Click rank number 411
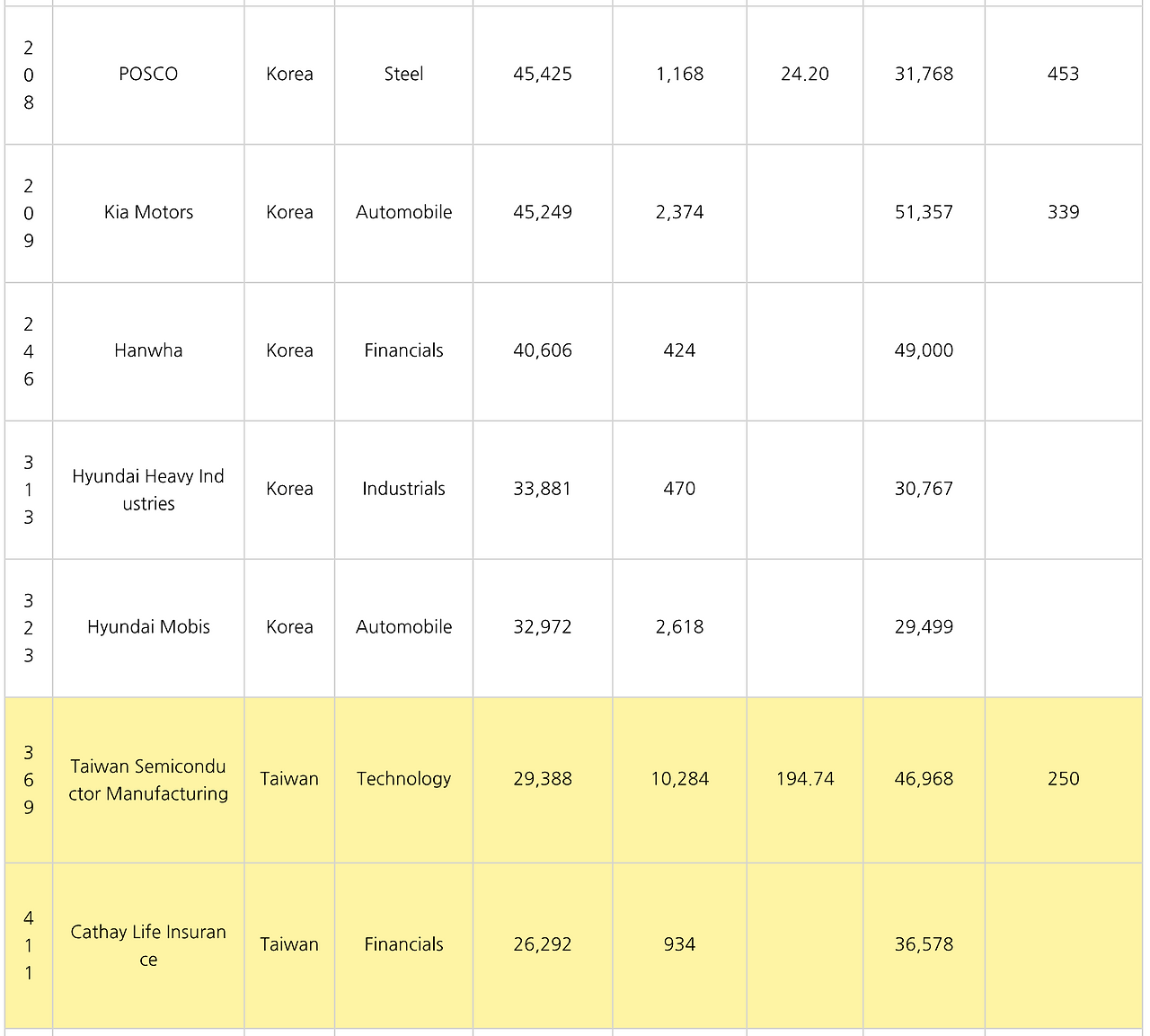The width and height of the screenshot is (1150, 1036). (29, 945)
